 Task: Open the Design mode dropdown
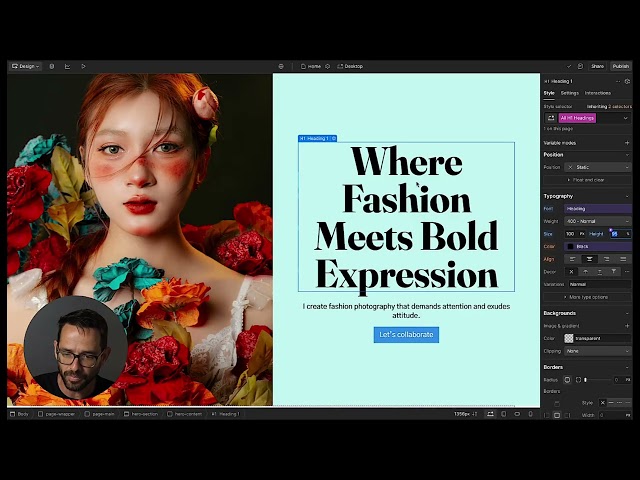point(25,66)
